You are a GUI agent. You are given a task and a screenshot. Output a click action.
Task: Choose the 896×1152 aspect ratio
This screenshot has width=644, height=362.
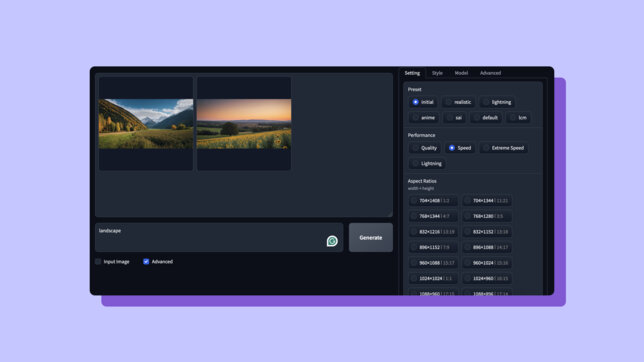pos(433,247)
